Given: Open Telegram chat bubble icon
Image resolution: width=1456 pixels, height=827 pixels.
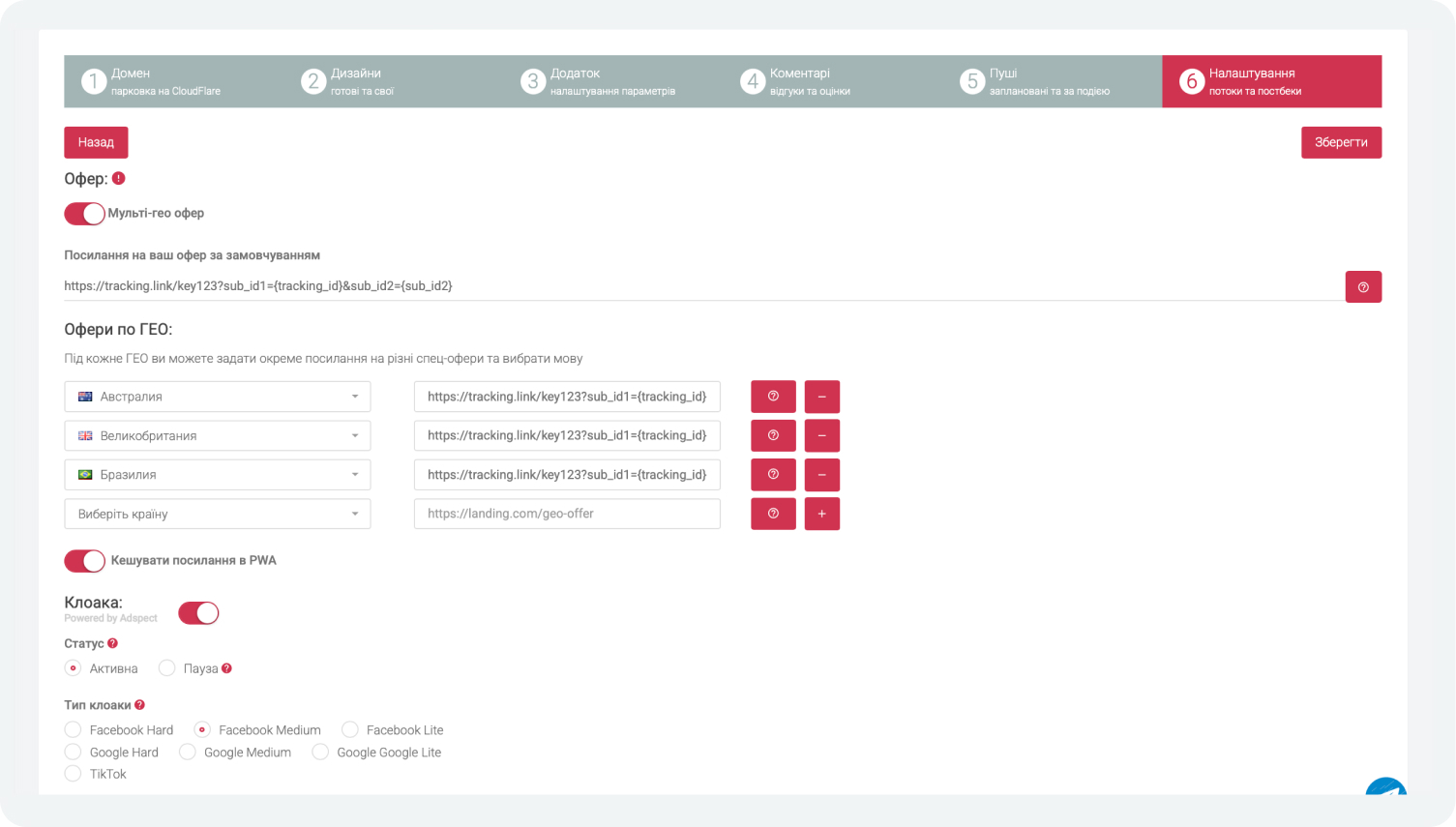Looking at the screenshot, I should [1385, 788].
